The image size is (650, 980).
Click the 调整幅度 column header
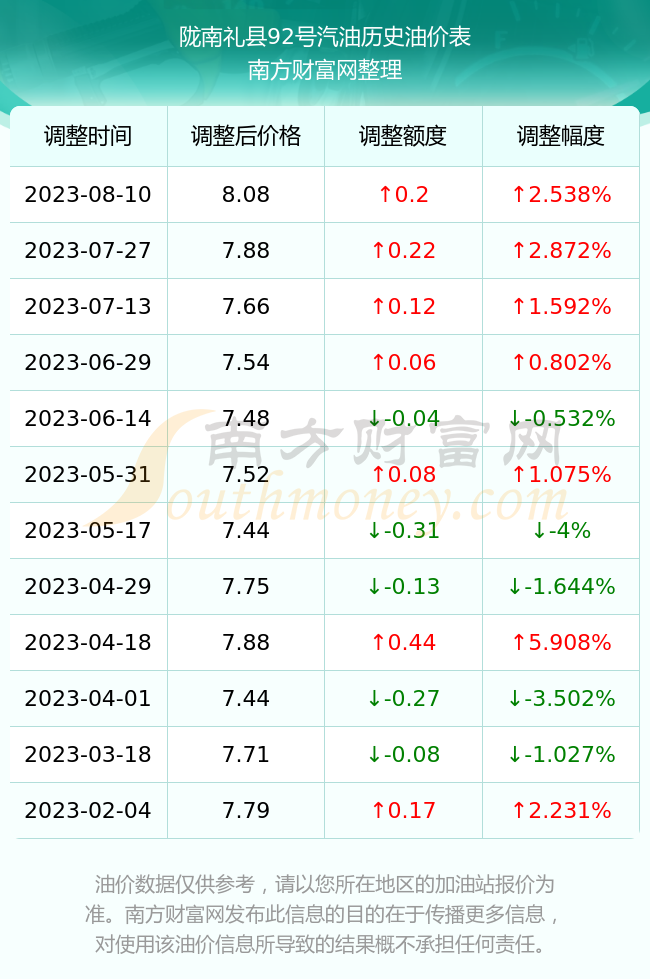(561, 136)
